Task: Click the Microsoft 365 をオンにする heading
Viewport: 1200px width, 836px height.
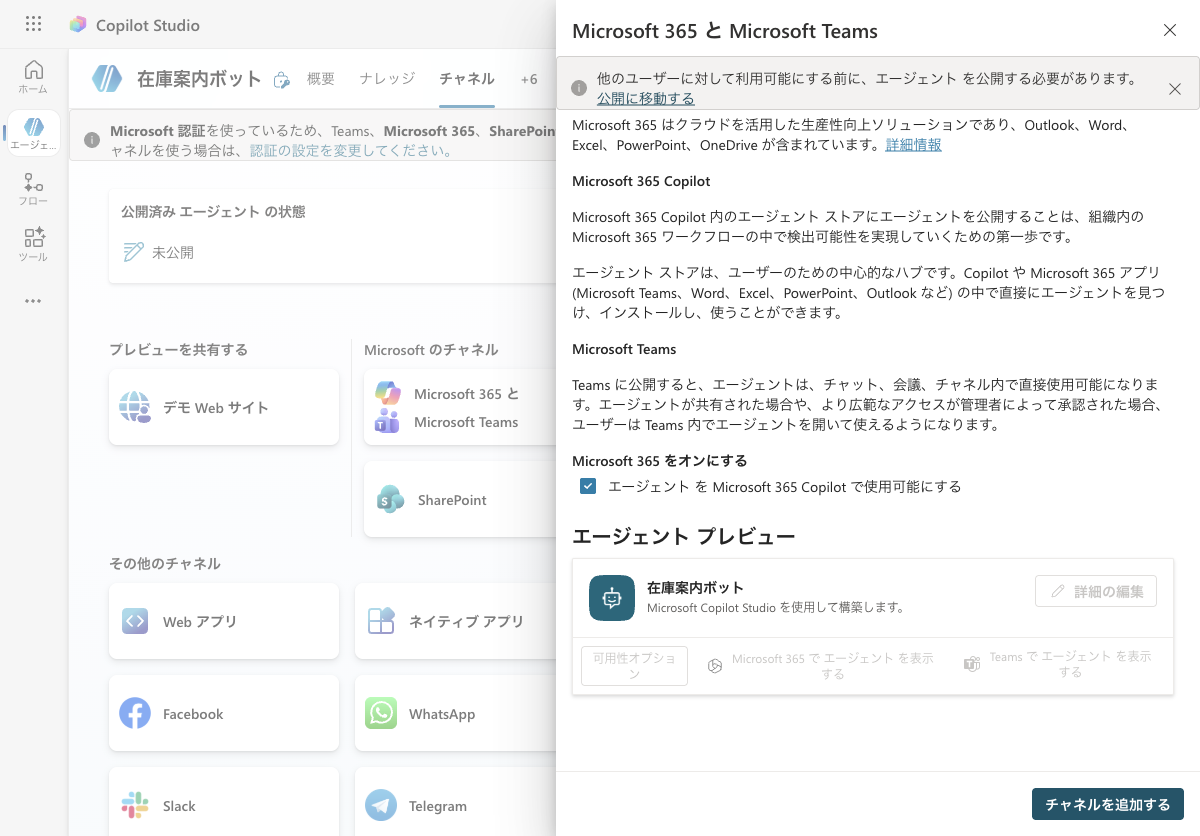Action: [x=660, y=461]
